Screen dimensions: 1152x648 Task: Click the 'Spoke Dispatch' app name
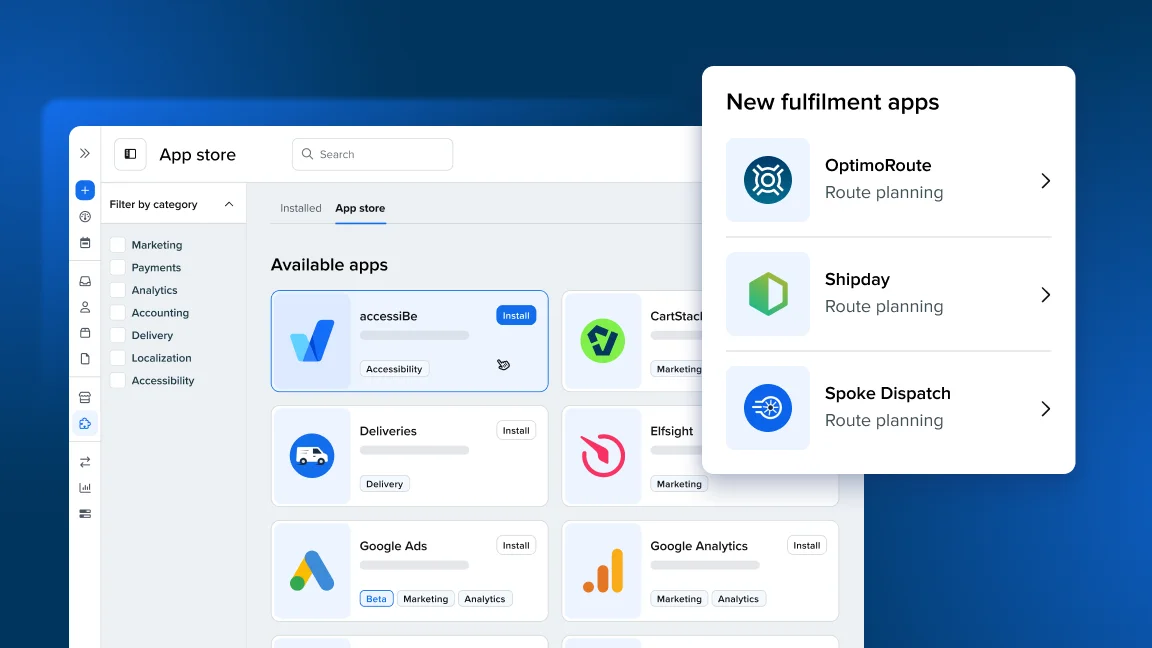click(x=888, y=393)
